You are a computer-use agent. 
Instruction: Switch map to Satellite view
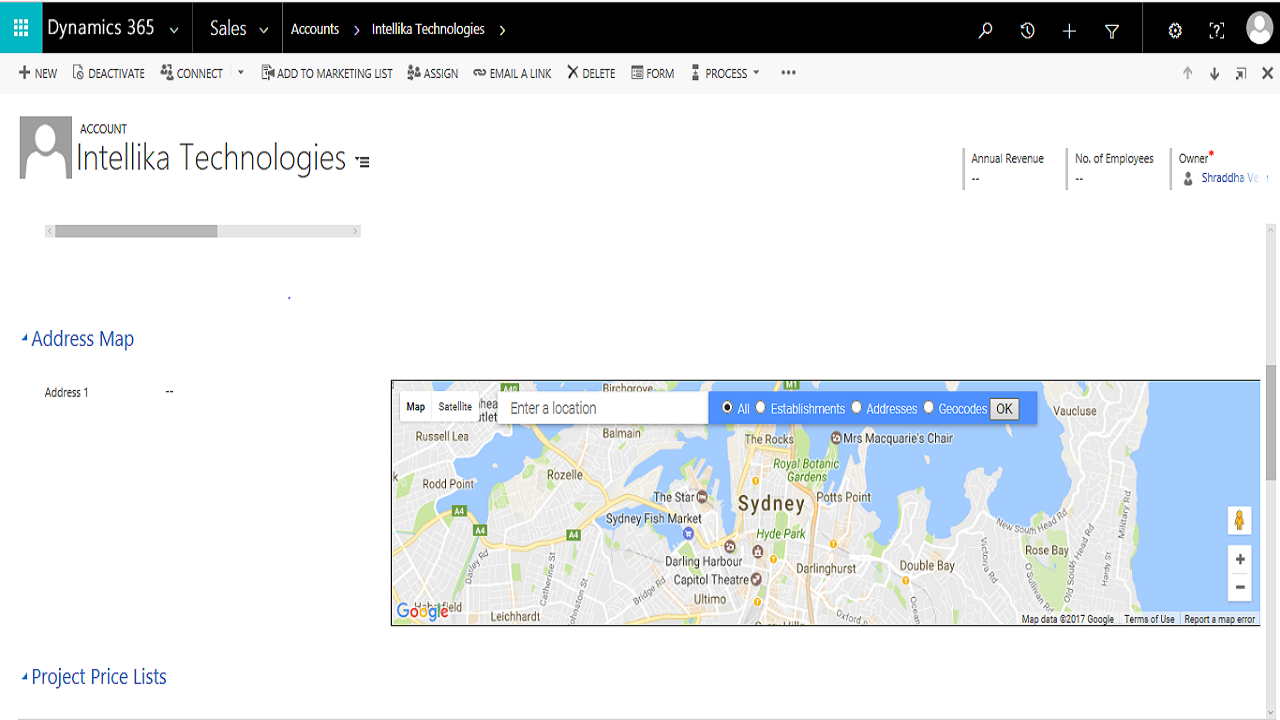pyautogui.click(x=455, y=407)
